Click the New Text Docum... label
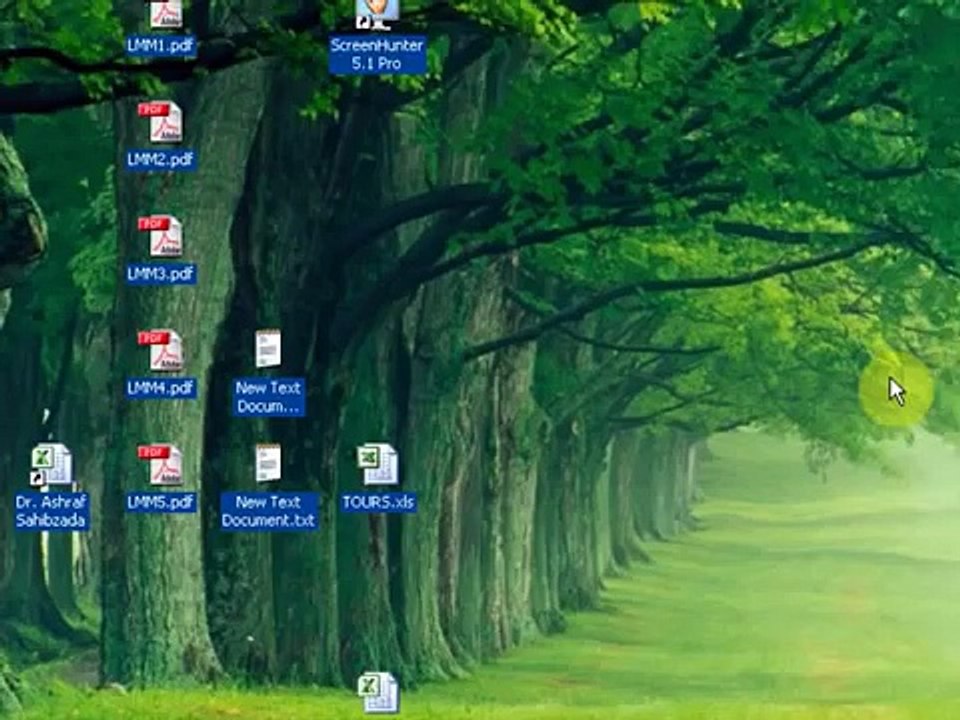The image size is (960, 720). pyautogui.click(x=269, y=397)
